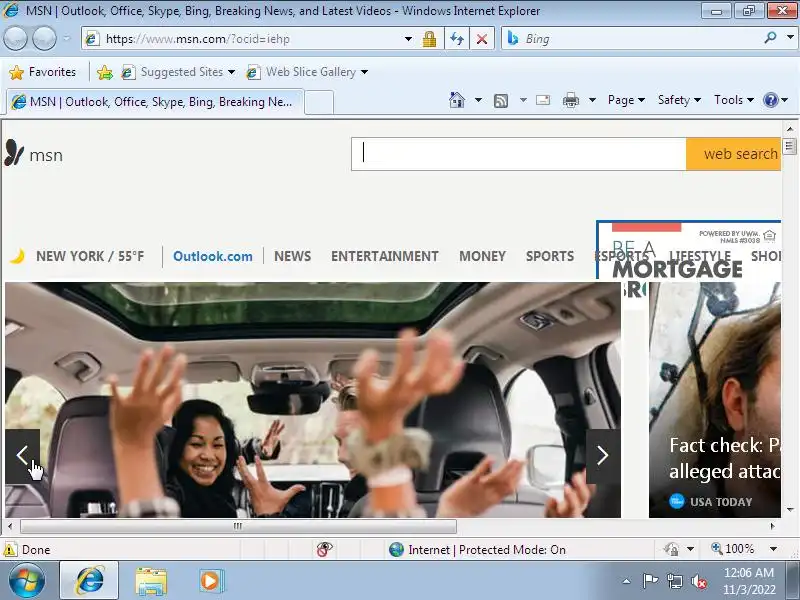Open the Fact check USA TODAY story

pyautogui.click(x=714, y=400)
